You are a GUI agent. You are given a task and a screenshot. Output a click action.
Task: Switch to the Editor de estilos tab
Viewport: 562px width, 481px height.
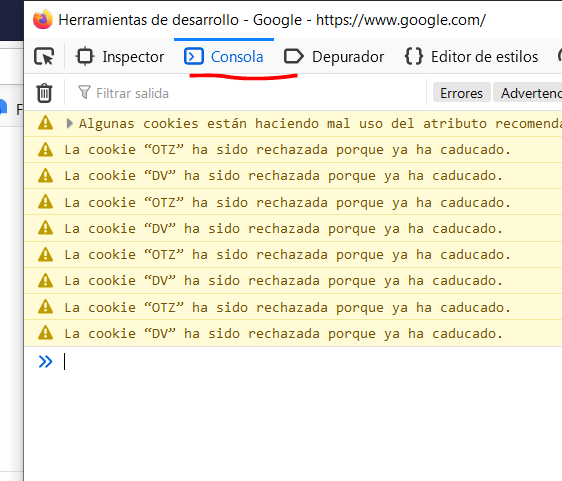(x=472, y=57)
